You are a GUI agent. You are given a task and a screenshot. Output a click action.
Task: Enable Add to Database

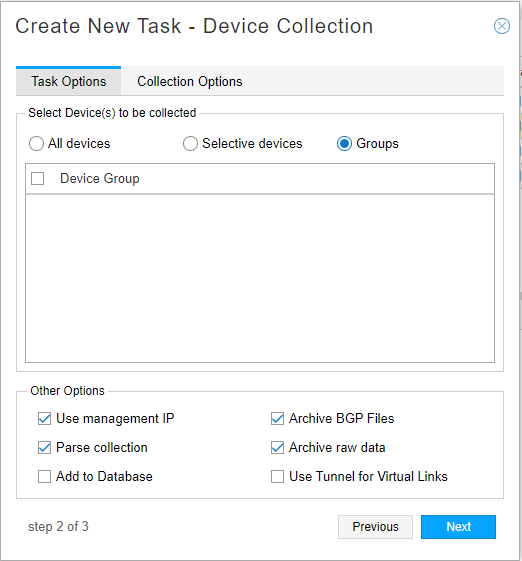(44, 477)
